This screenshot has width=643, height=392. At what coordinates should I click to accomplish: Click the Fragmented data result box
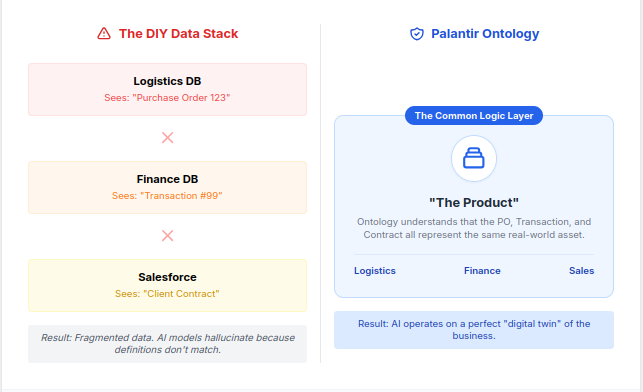coord(167,344)
